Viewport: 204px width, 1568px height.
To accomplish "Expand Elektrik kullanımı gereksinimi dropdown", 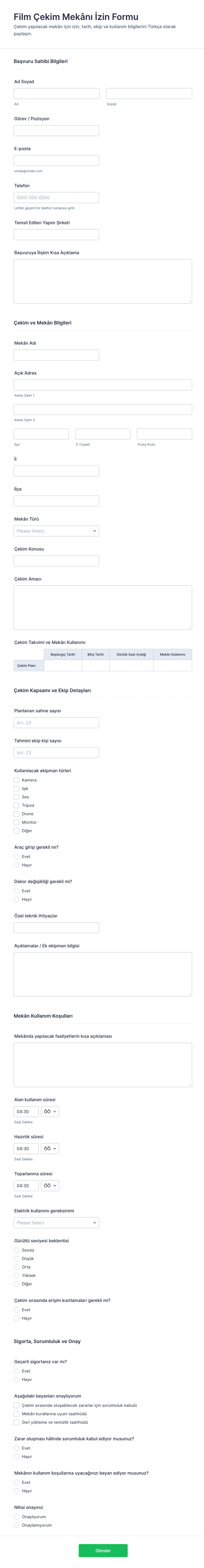I will [x=56, y=1222].
